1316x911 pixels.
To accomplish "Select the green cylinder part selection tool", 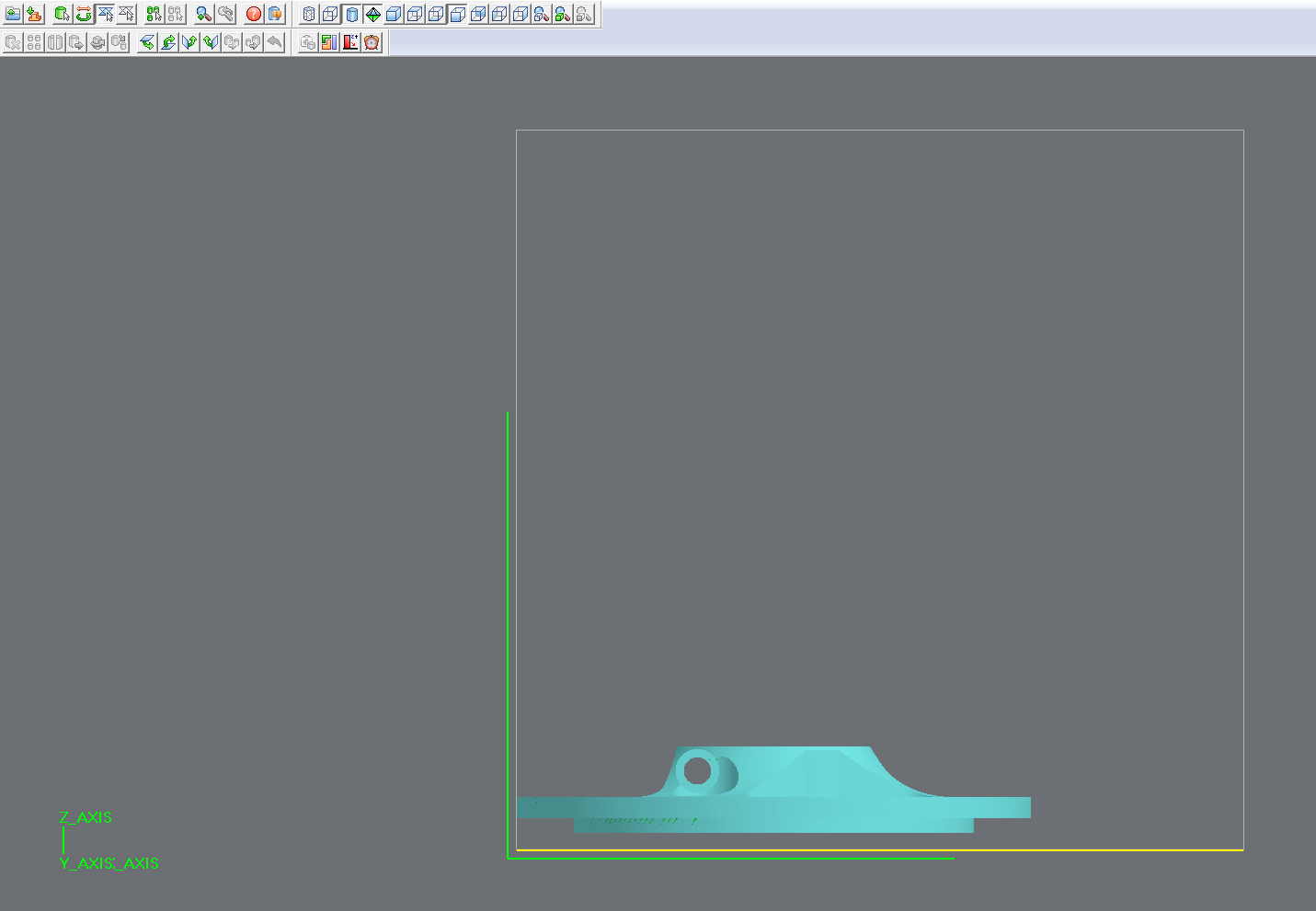I will click(x=62, y=14).
